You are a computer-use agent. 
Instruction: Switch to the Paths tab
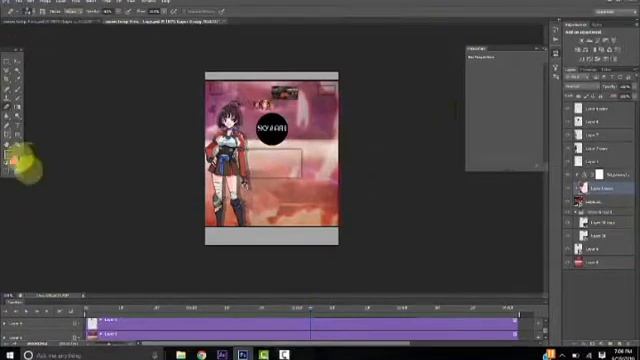pyautogui.click(x=606, y=70)
